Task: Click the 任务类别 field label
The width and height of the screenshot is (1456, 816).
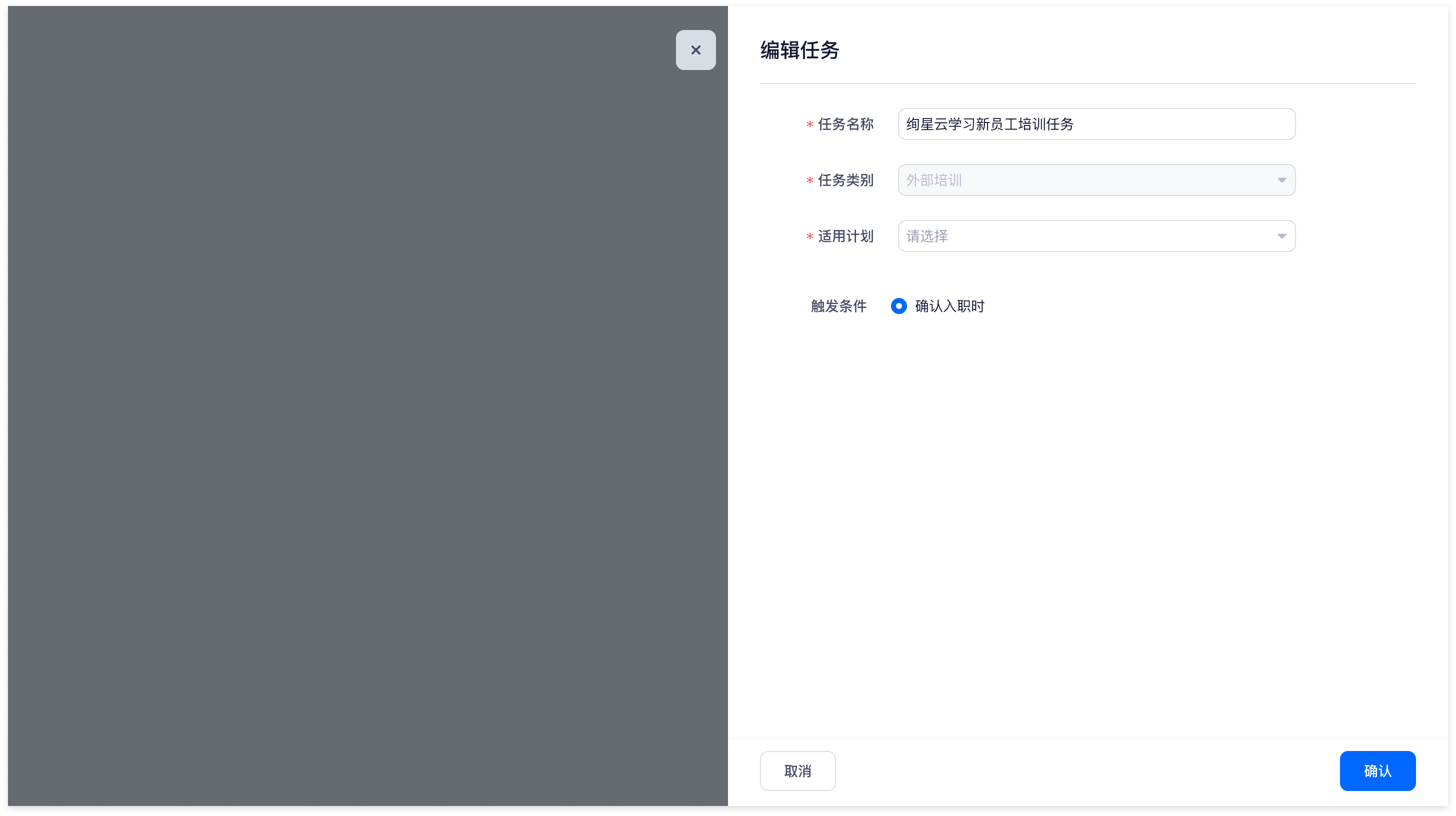Action: click(x=845, y=180)
